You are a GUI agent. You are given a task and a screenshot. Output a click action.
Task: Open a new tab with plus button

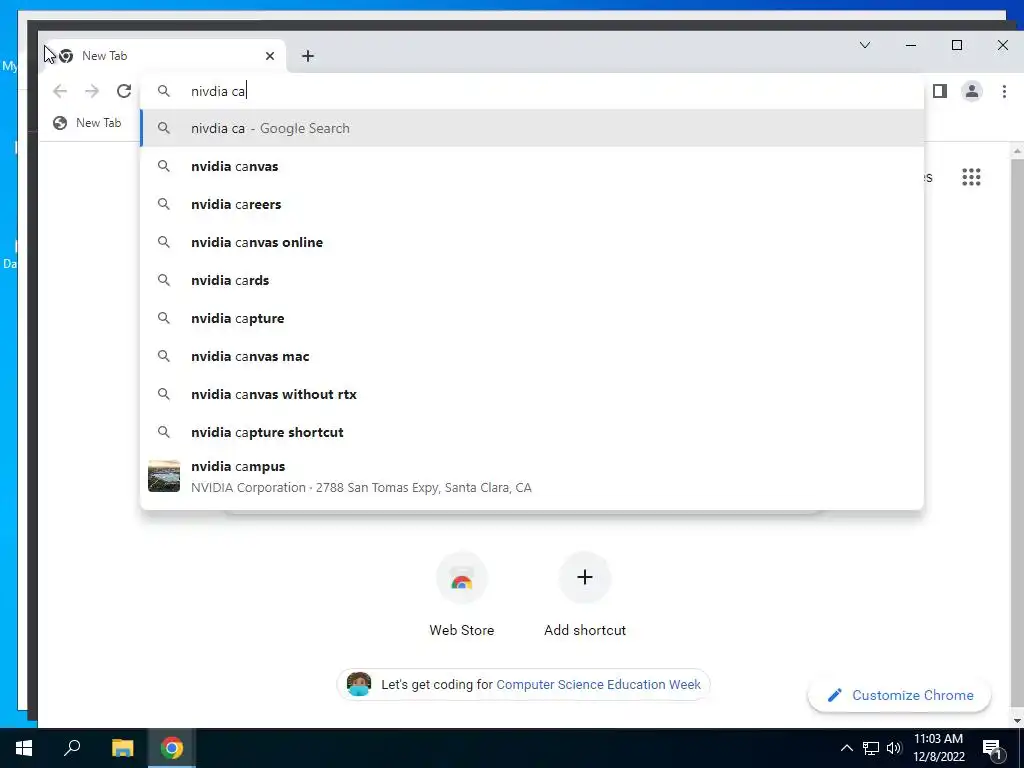(x=308, y=56)
